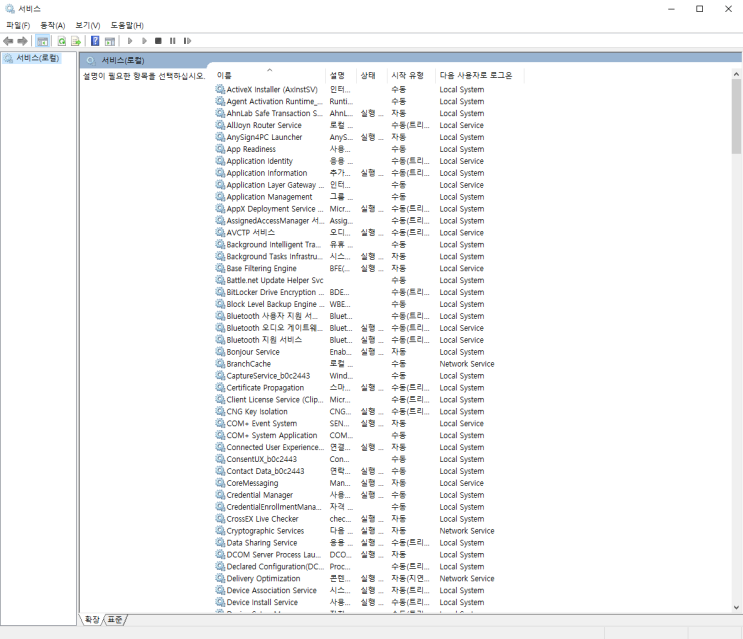This screenshot has width=743, height=639.
Task: Select the Bluetooth 지원 서비스 row
Action: [x=369, y=340]
